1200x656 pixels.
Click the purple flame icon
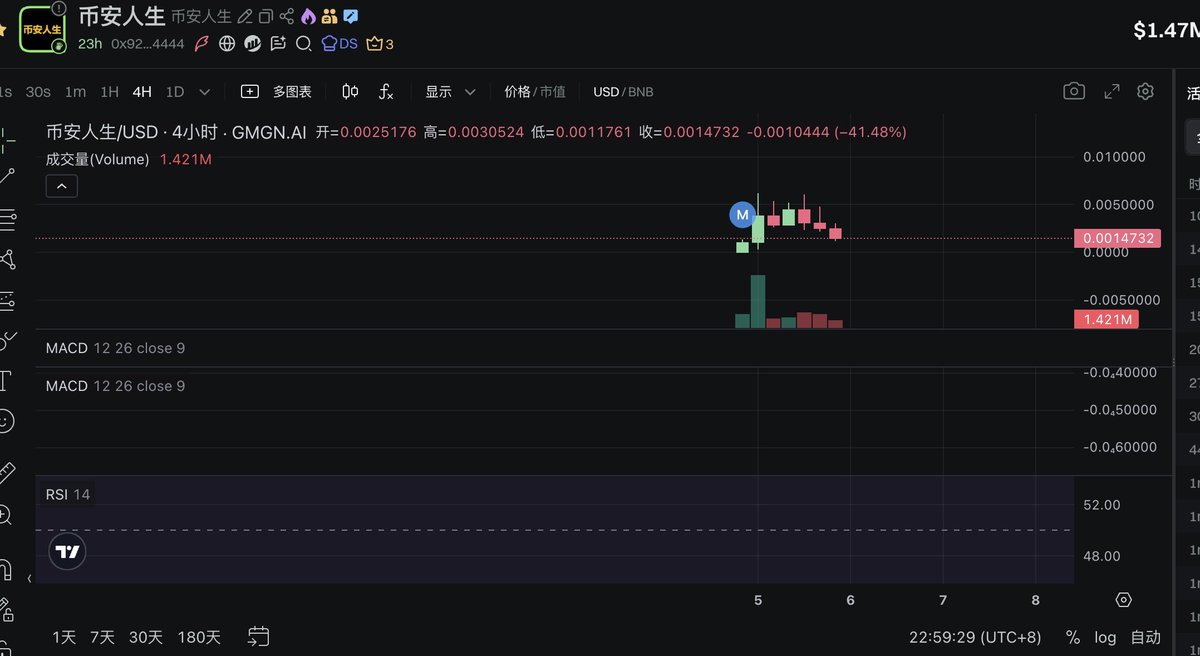pos(308,16)
